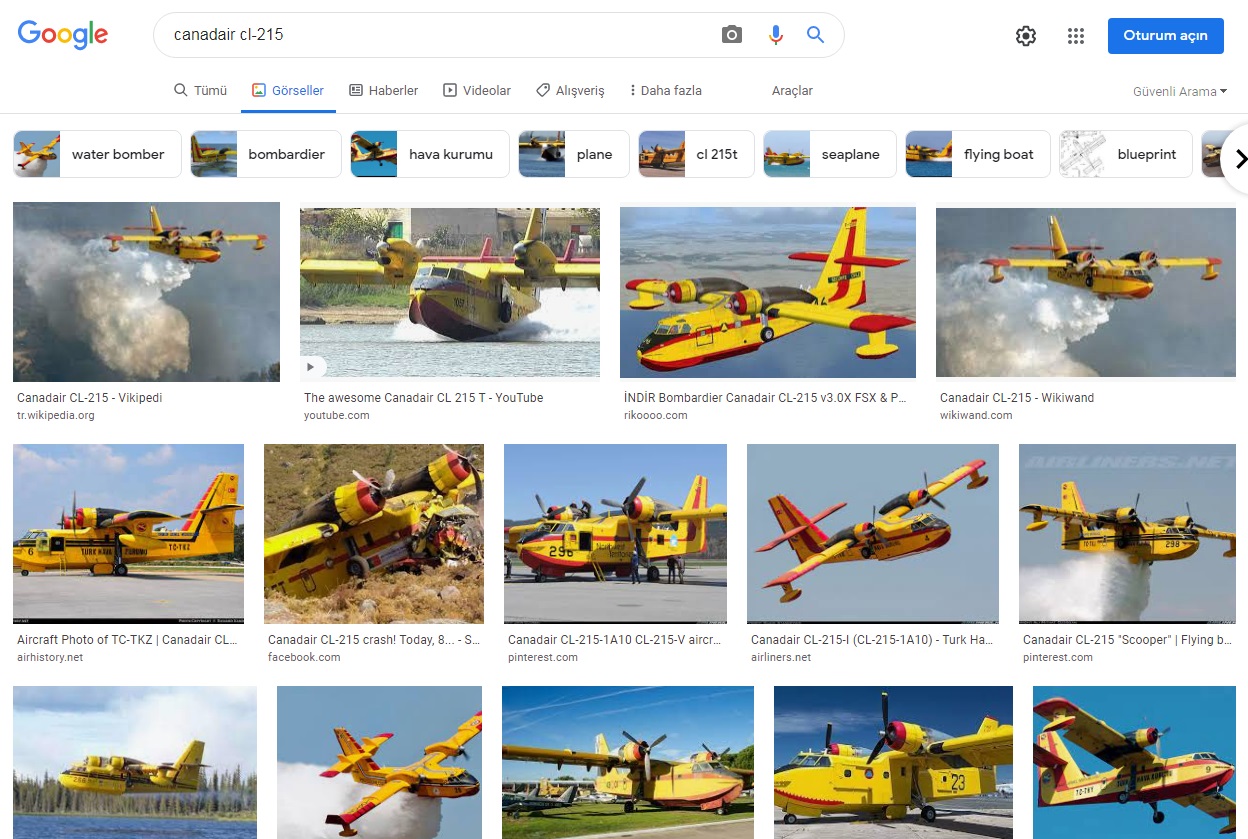Click the Canadair CL-215 Scooper title link

point(1127,640)
